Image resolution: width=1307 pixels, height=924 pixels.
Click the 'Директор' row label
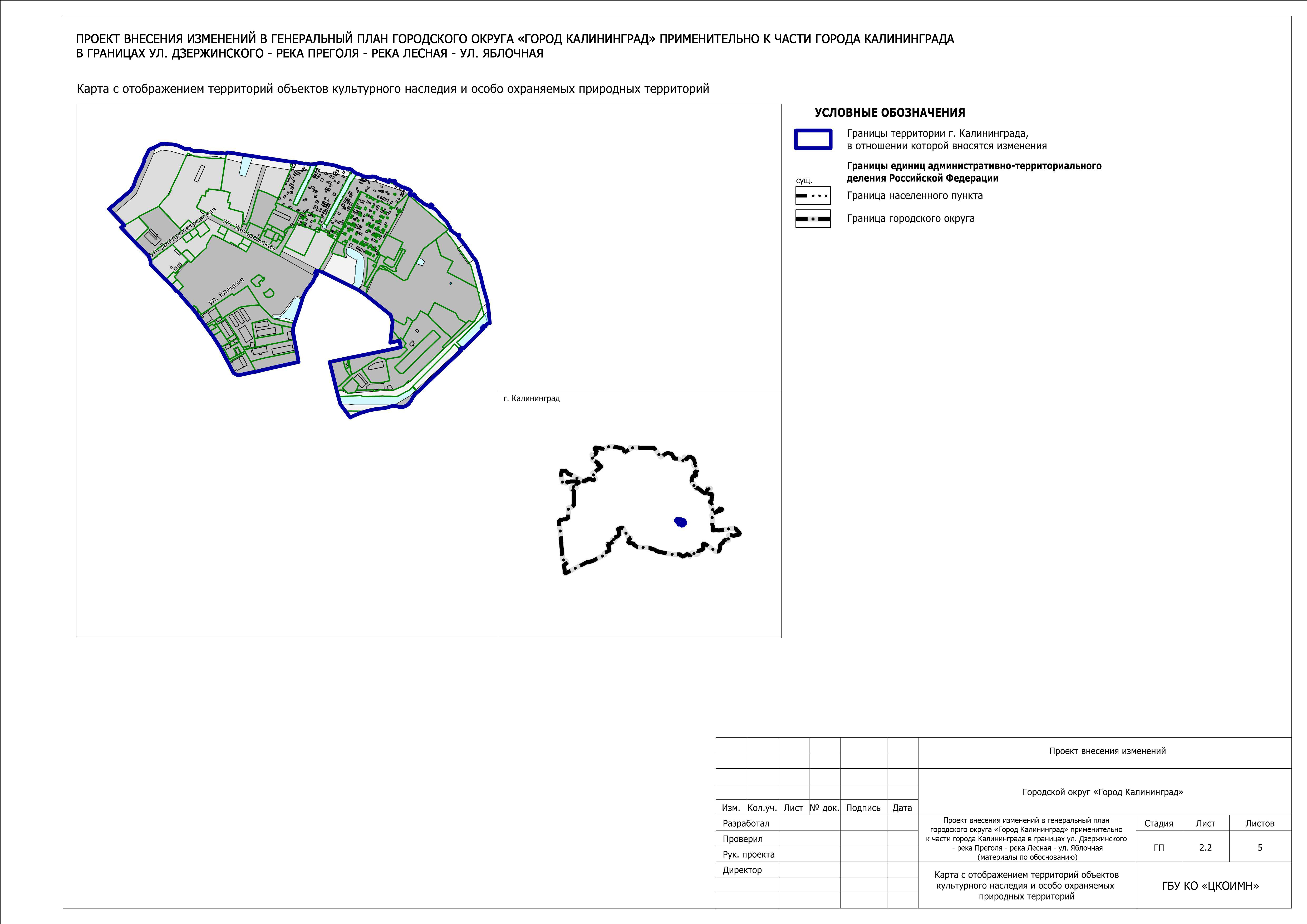pyautogui.click(x=742, y=870)
